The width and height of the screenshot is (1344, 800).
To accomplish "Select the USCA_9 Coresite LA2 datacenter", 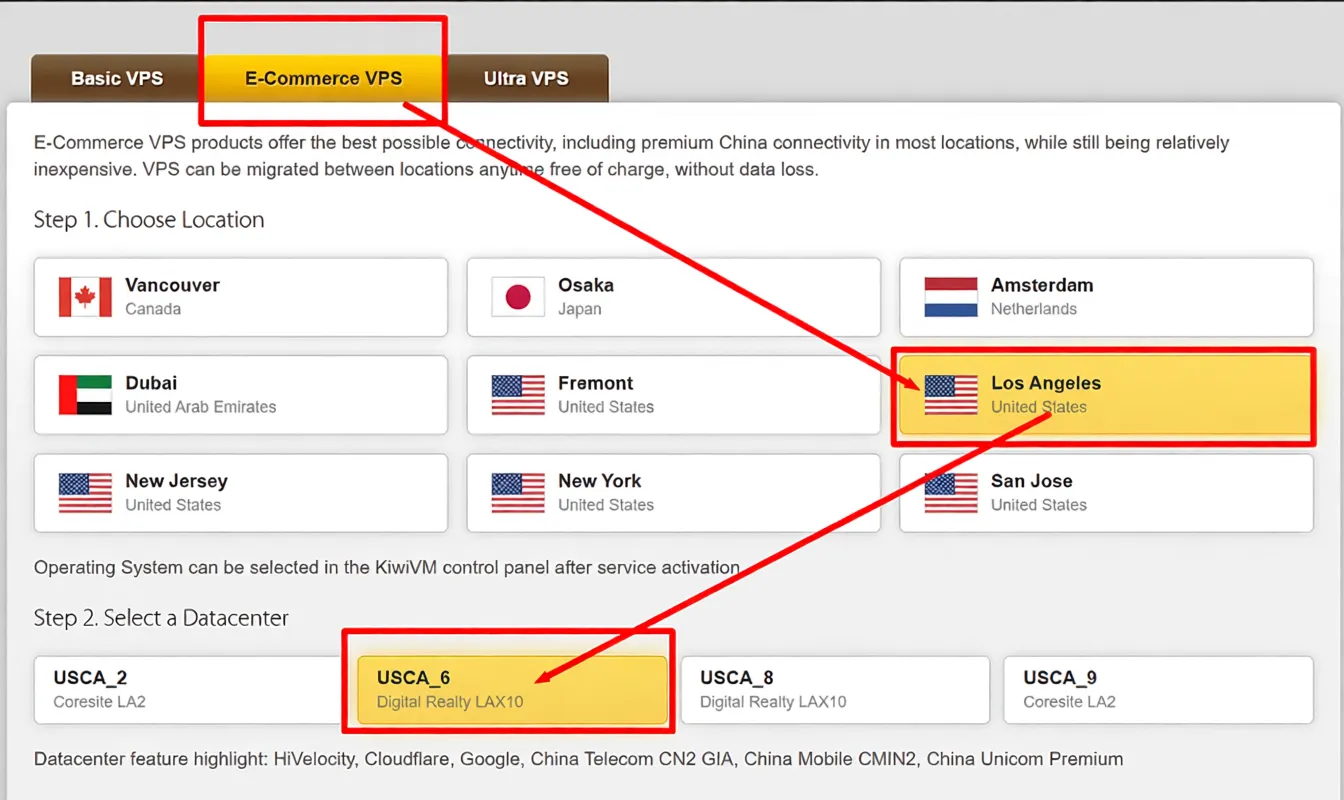I will [x=1158, y=690].
